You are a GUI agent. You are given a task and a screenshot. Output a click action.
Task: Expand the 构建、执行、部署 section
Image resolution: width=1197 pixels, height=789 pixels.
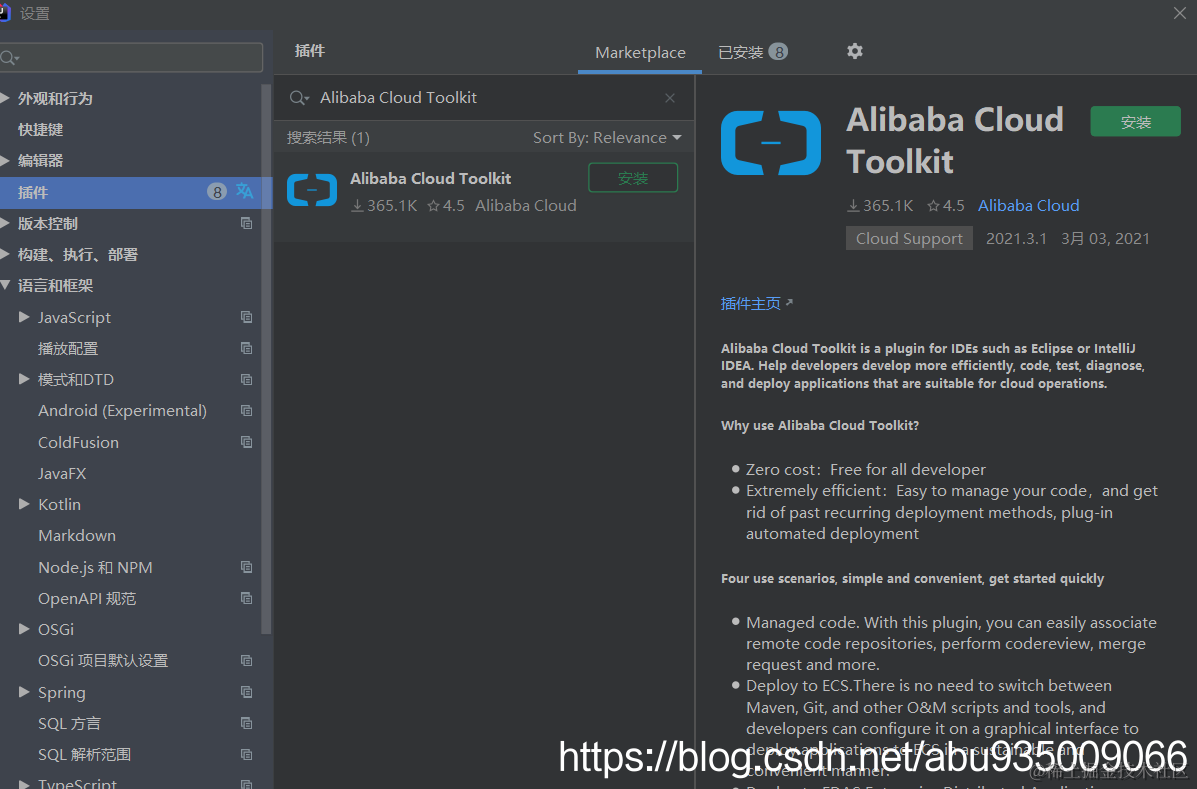[5, 254]
